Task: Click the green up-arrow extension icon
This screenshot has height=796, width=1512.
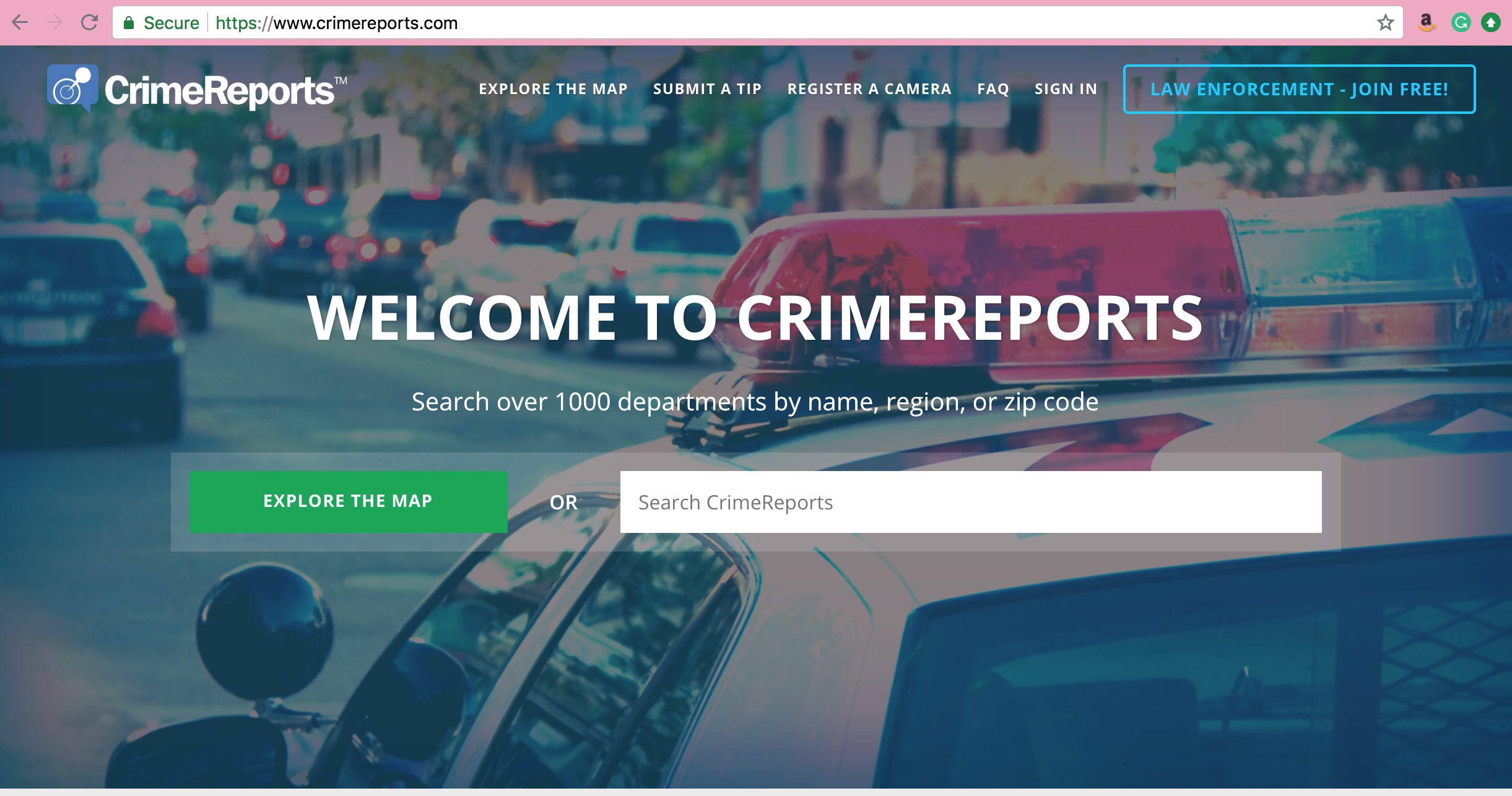Action: [x=1491, y=23]
